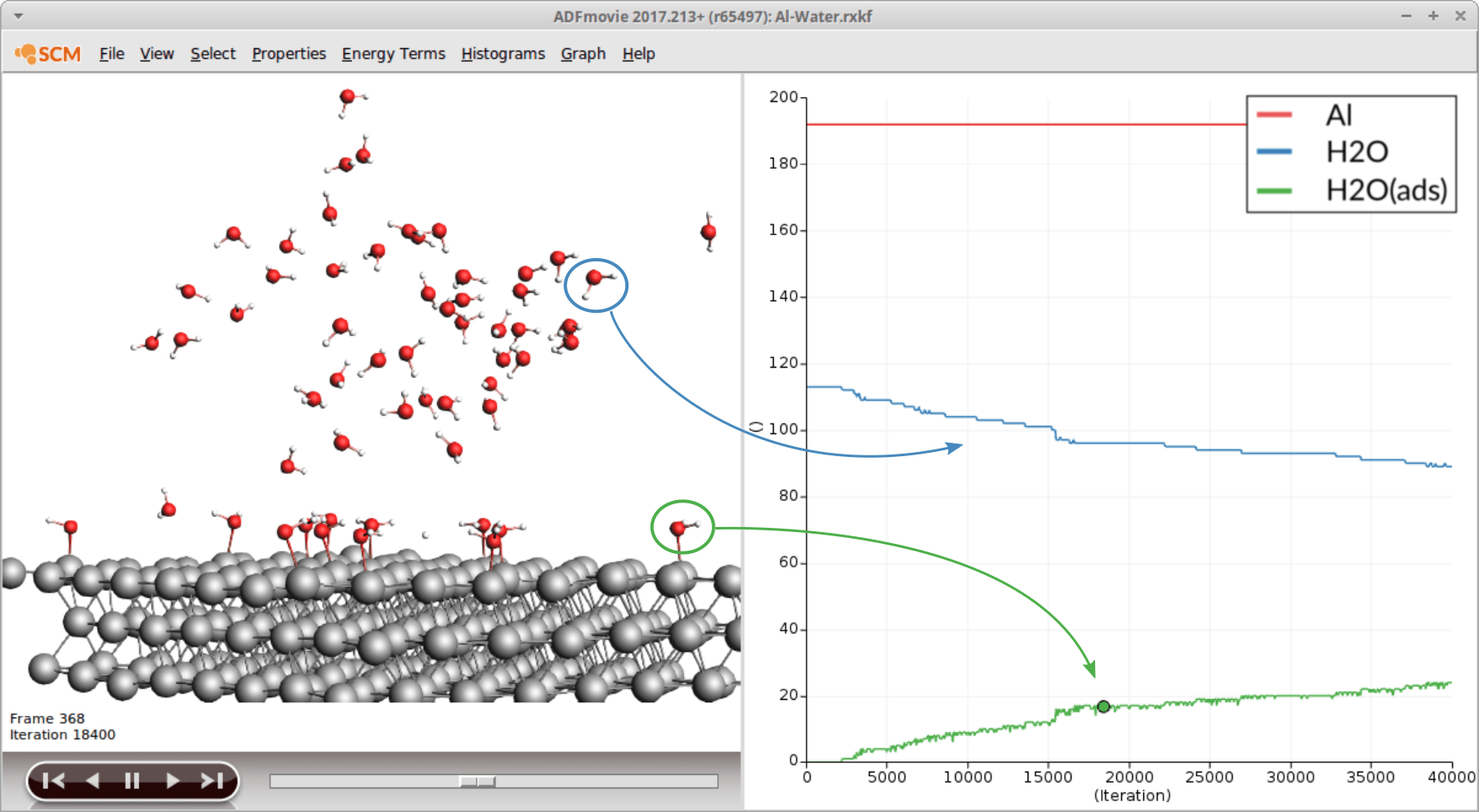
Task: Open the Properties menu
Action: (x=289, y=53)
